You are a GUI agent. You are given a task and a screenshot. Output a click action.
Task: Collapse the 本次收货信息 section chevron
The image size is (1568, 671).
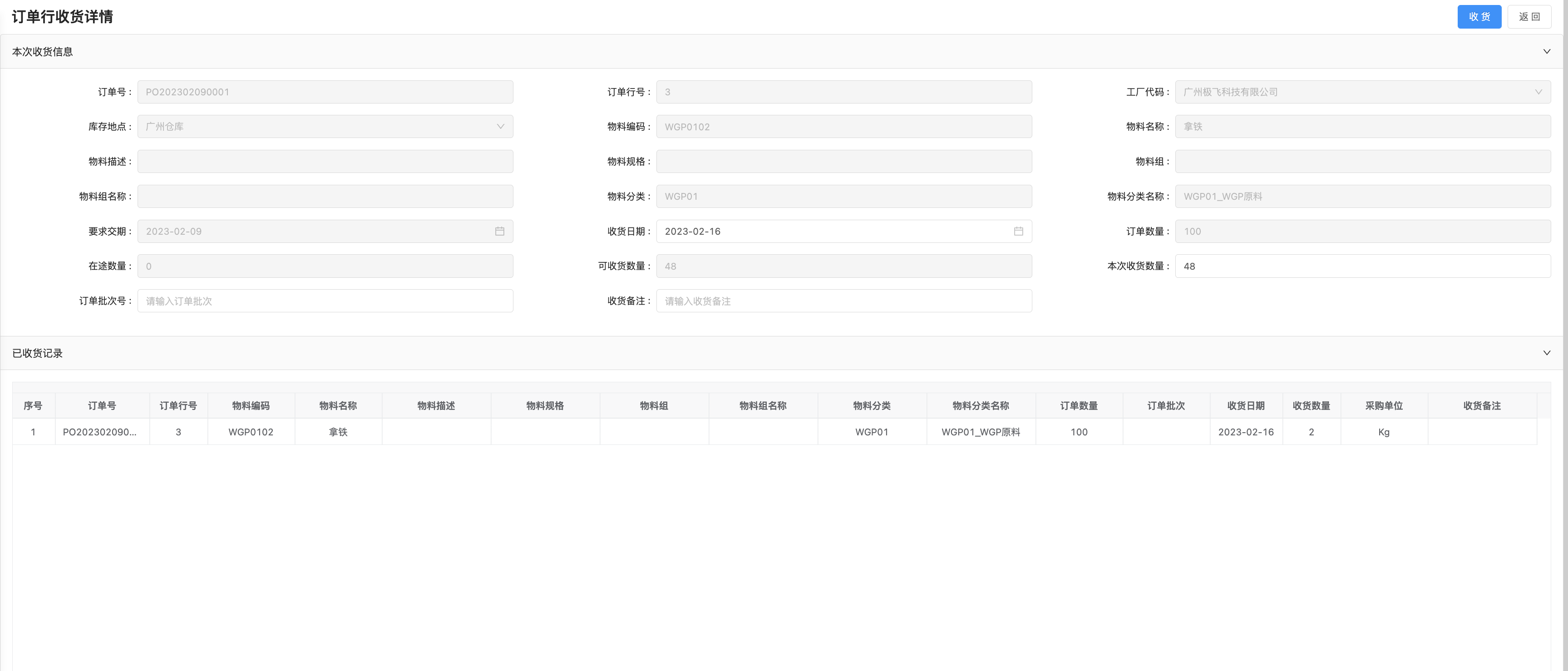1546,52
